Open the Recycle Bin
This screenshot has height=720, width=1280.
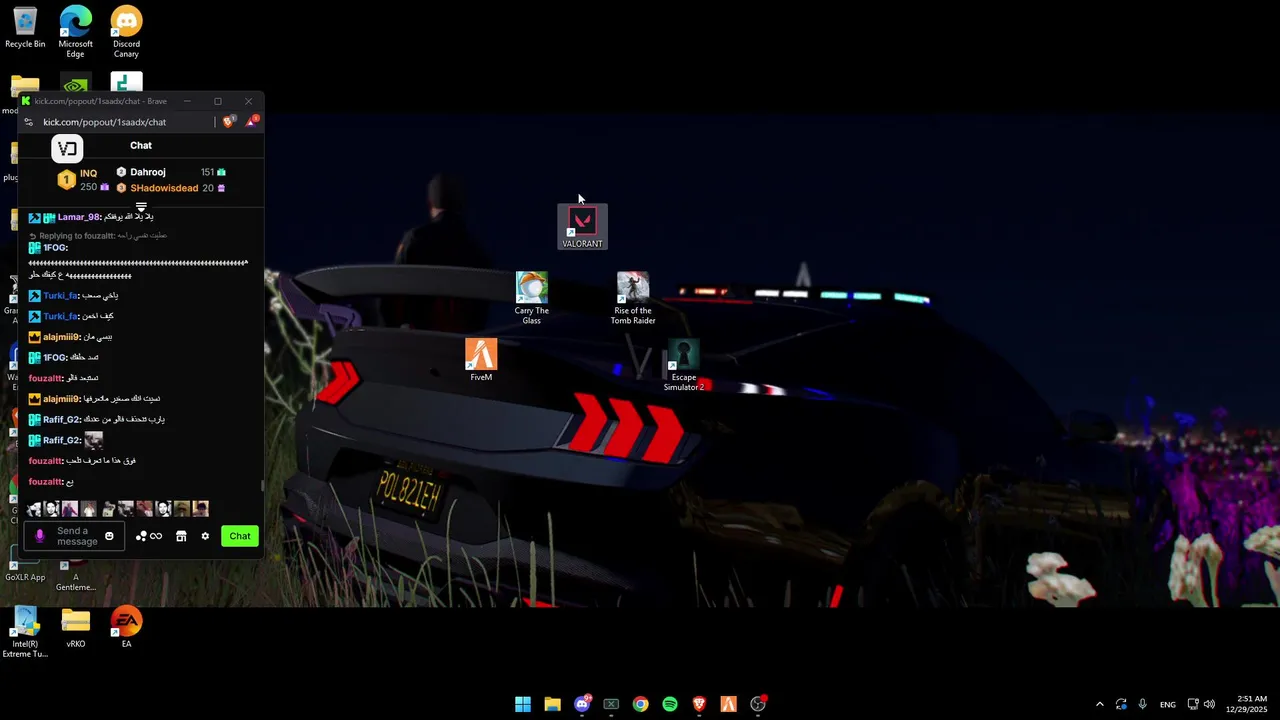pyautogui.click(x=25, y=27)
